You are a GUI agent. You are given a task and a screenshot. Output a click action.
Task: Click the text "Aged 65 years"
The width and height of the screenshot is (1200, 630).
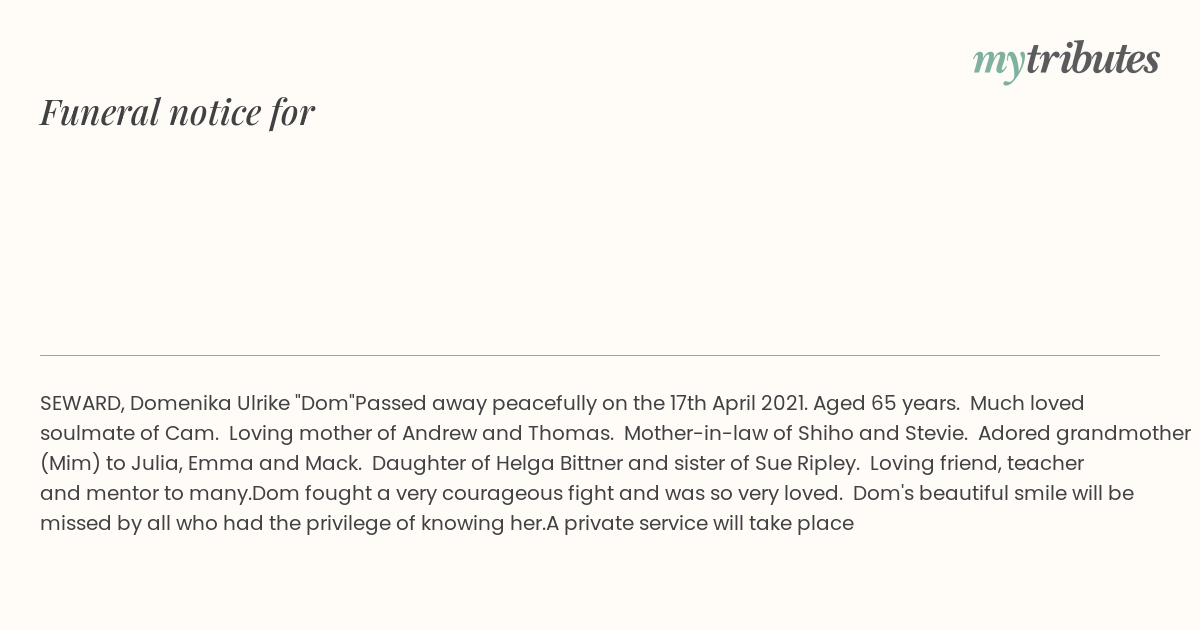[x=886, y=403]
